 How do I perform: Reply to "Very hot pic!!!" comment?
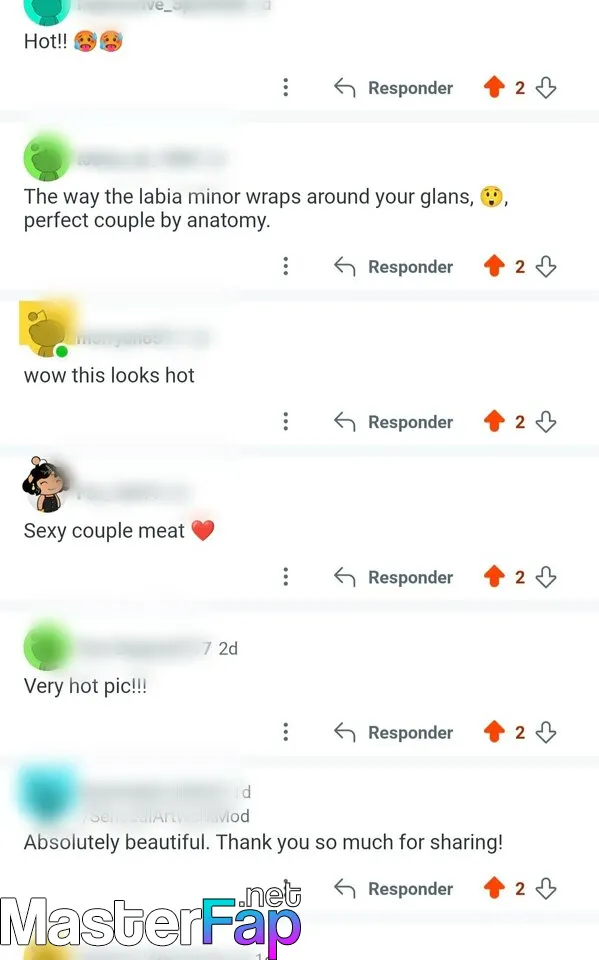tap(393, 732)
